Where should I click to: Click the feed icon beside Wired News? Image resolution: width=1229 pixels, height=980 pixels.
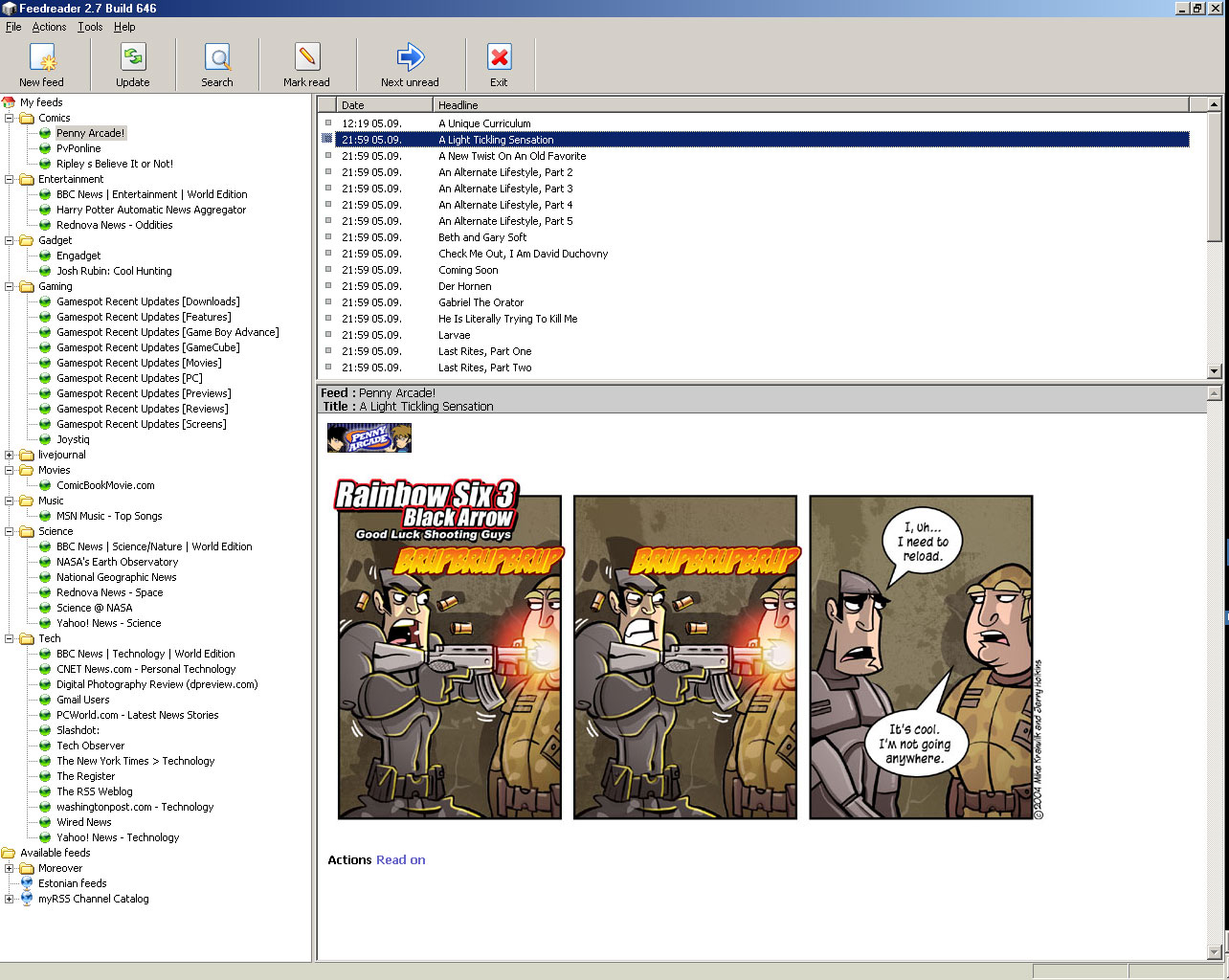click(45, 822)
